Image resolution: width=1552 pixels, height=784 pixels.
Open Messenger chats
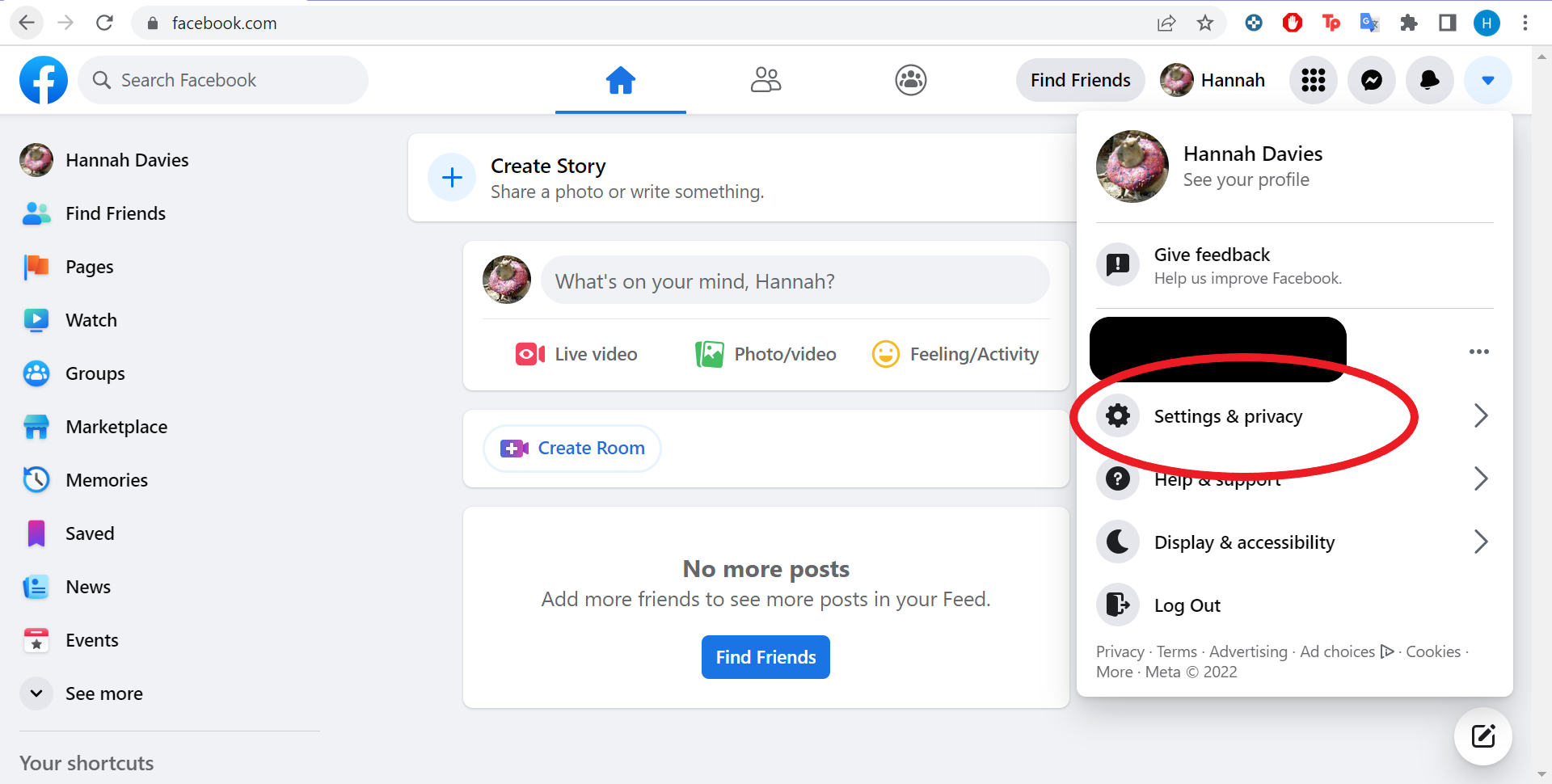point(1372,80)
